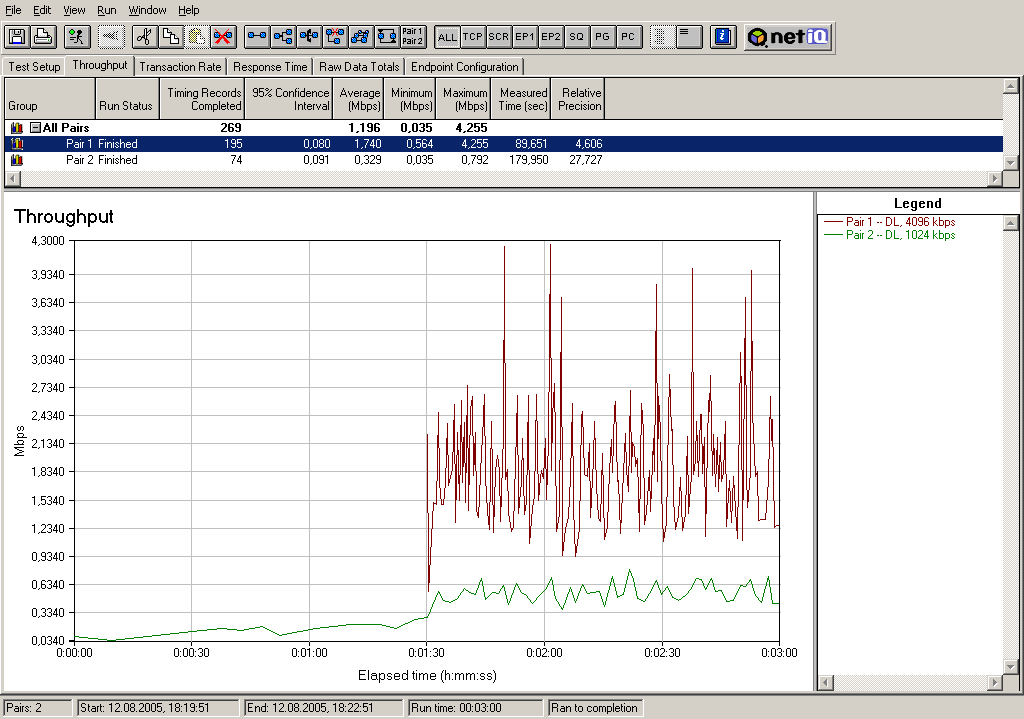
Task: Toggle the ALL pairs filter button
Action: [447, 37]
